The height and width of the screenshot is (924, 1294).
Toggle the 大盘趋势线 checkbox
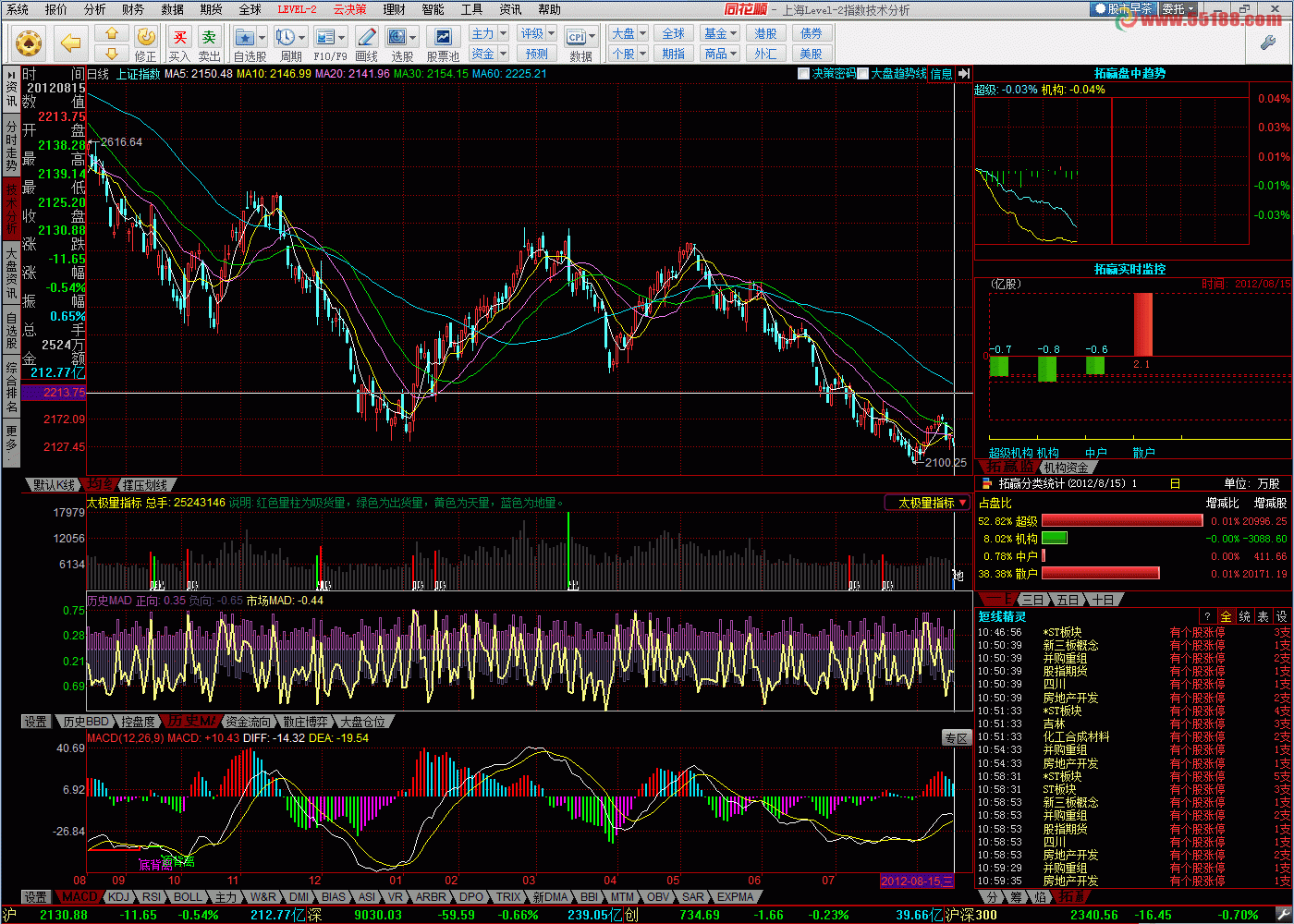click(x=862, y=73)
